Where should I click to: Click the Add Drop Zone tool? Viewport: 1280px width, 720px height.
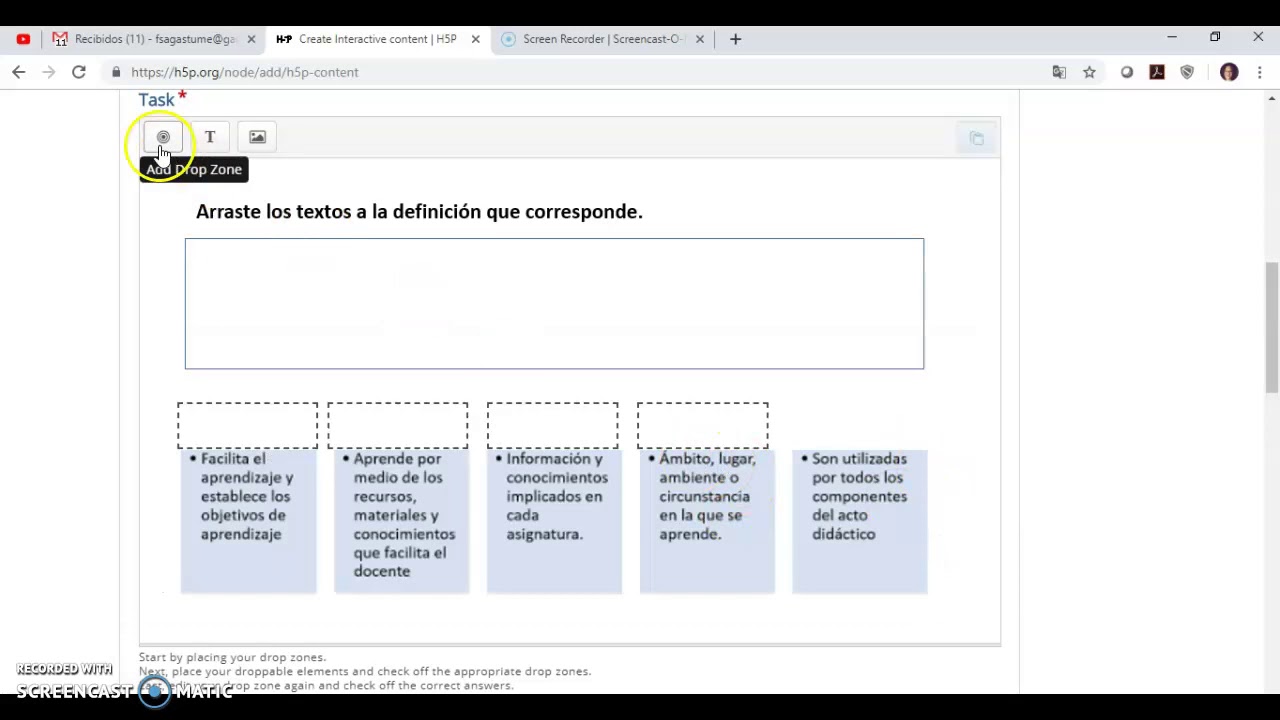point(163,137)
